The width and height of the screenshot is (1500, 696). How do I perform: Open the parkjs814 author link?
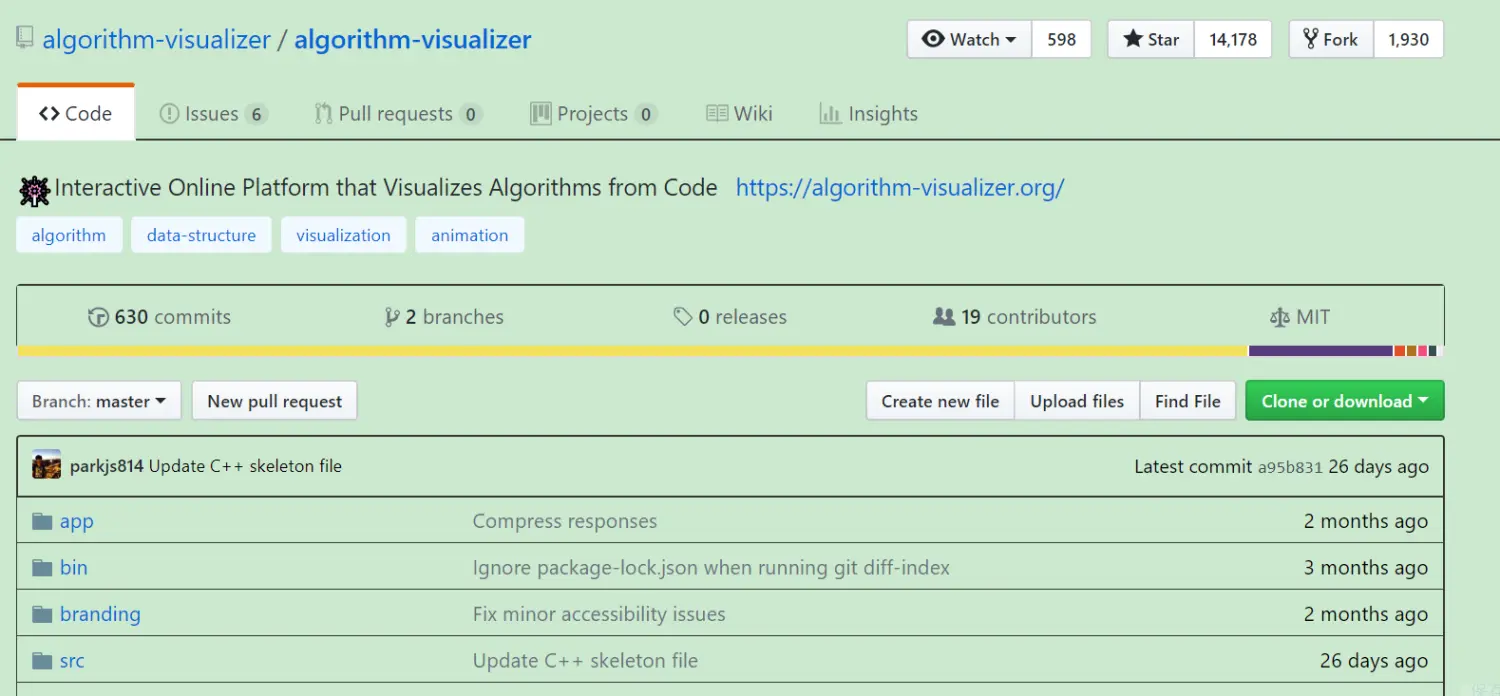pos(107,466)
